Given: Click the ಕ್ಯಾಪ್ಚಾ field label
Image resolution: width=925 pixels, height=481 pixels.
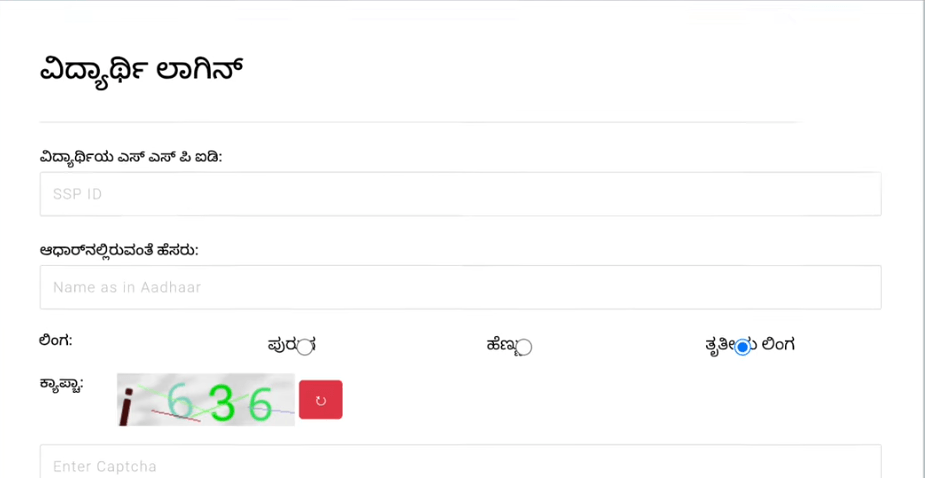Looking at the screenshot, I should pos(61,383).
